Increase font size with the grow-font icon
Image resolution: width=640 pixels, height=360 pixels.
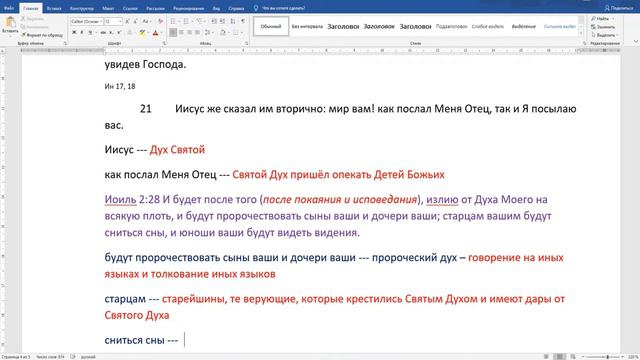click(x=127, y=21)
